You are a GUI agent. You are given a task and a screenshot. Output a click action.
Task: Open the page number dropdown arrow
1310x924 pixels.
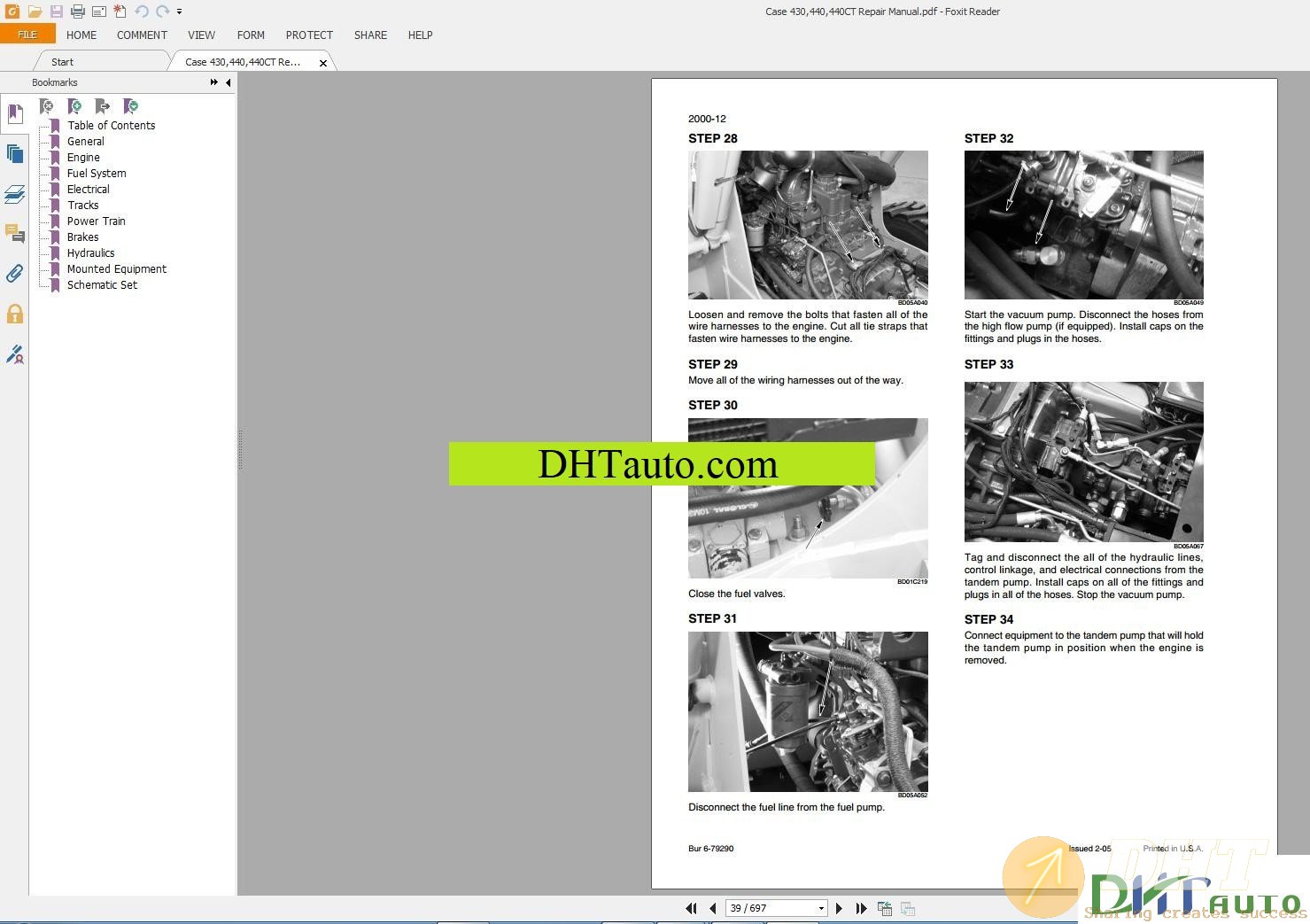[821, 908]
